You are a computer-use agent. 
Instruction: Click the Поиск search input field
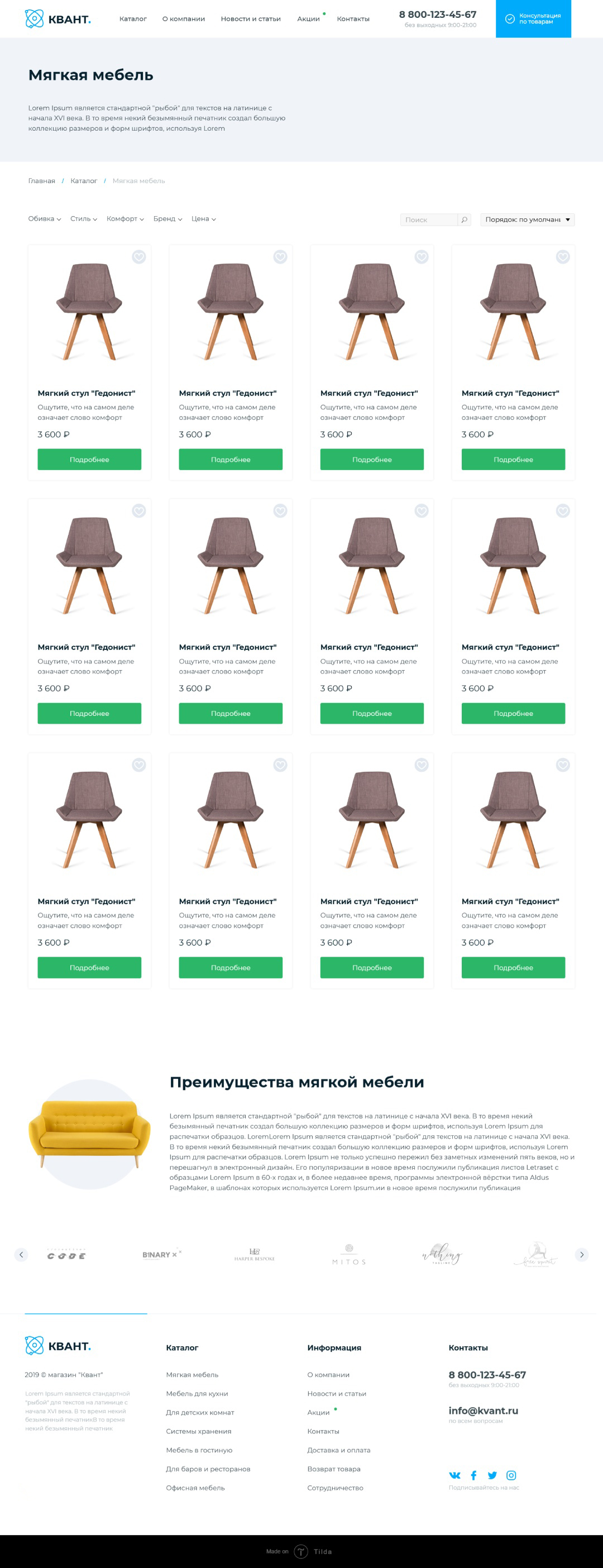[x=429, y=220]
